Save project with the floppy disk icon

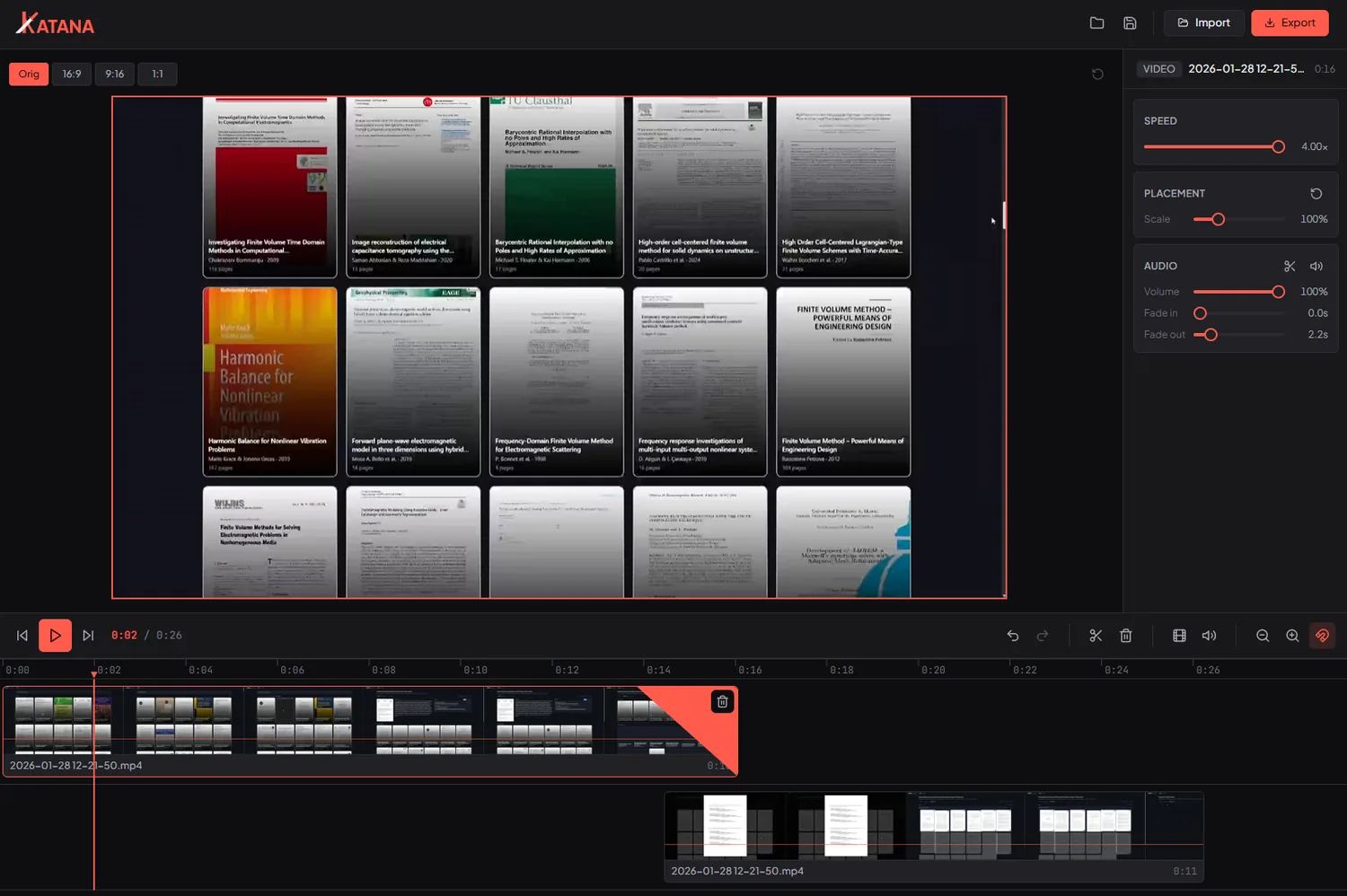pyautogui.click(x=1130, y=23)
